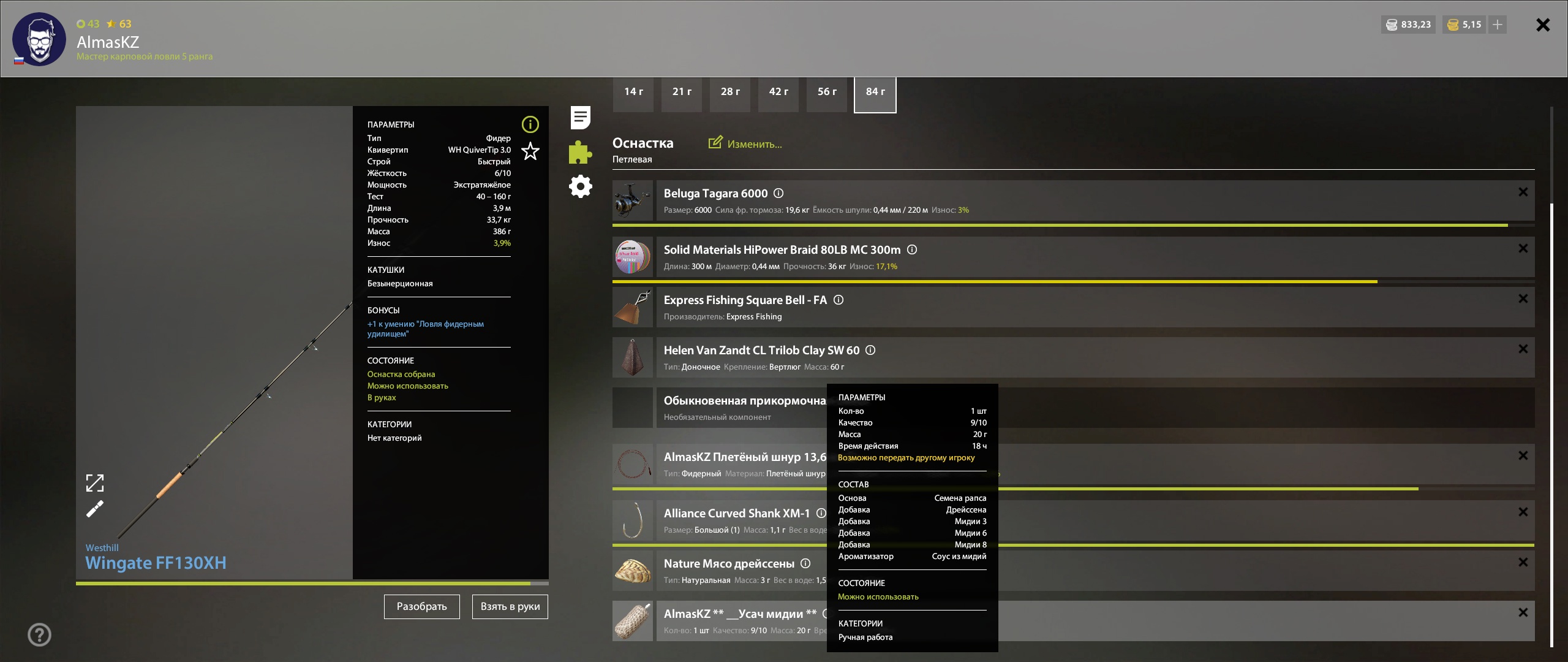1568x662 pixels.
Task: Click Изменить… to change the rig type
Action: [745, 143]
